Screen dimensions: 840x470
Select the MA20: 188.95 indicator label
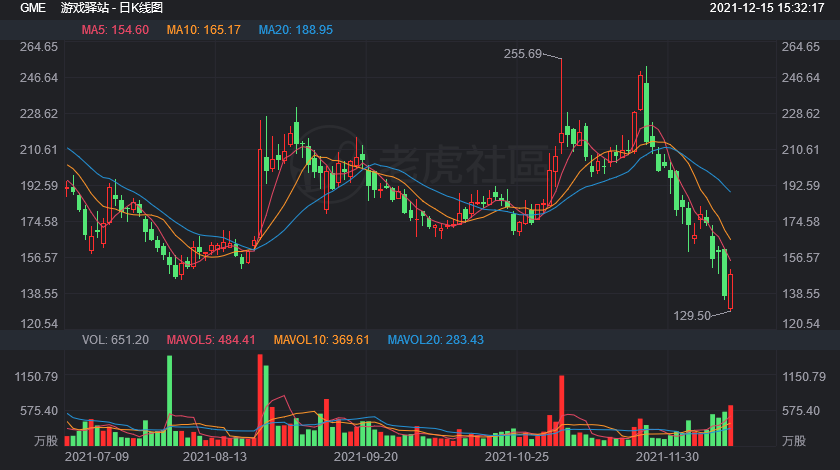(x=296, y=30)
